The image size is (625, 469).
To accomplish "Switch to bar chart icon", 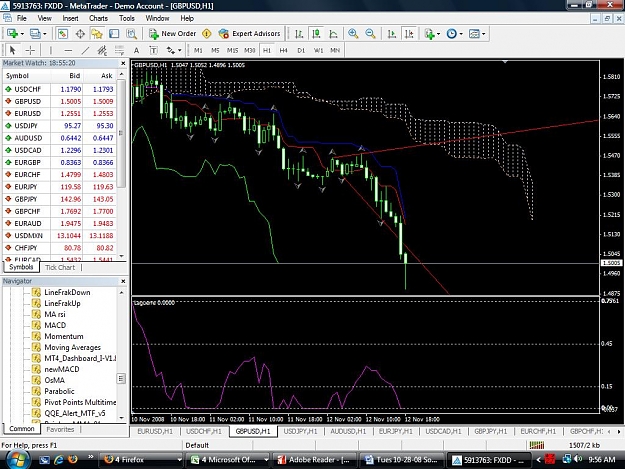I will click(x=299, y=34).
